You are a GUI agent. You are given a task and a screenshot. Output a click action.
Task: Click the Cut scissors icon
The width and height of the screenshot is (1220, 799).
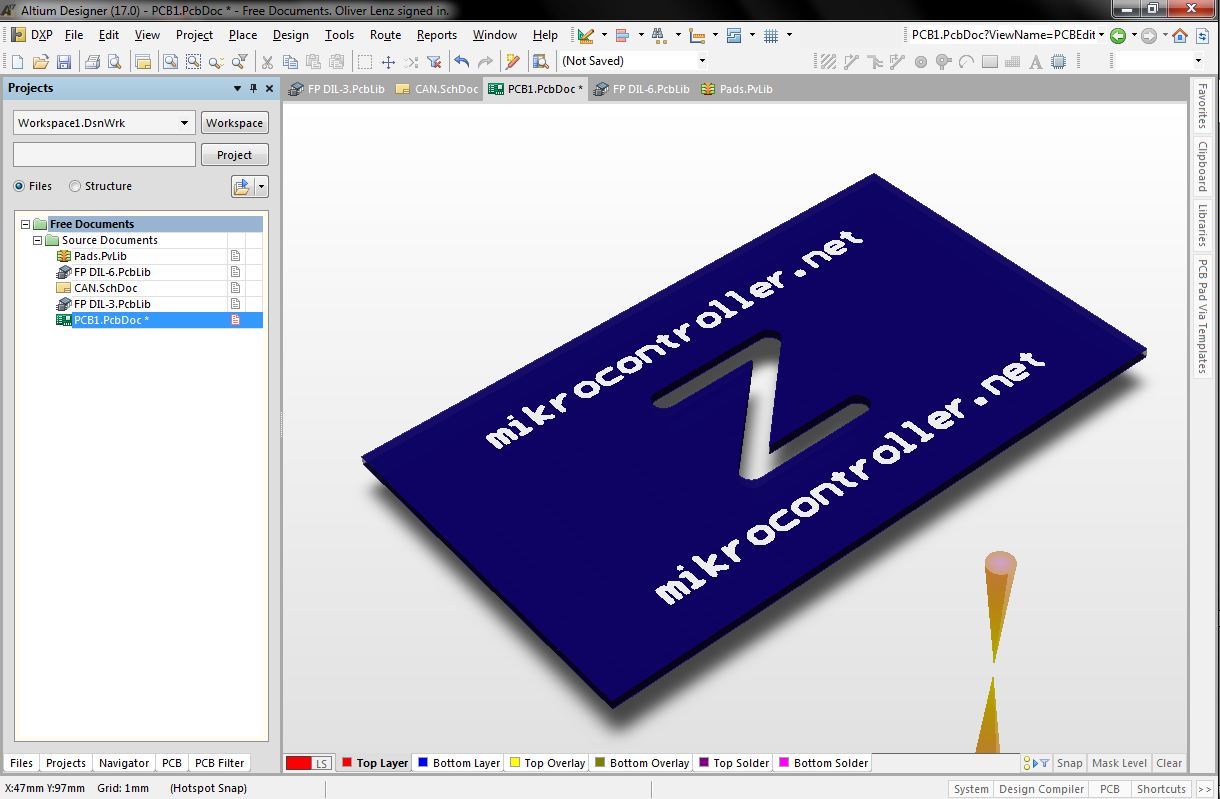point(268,62)
